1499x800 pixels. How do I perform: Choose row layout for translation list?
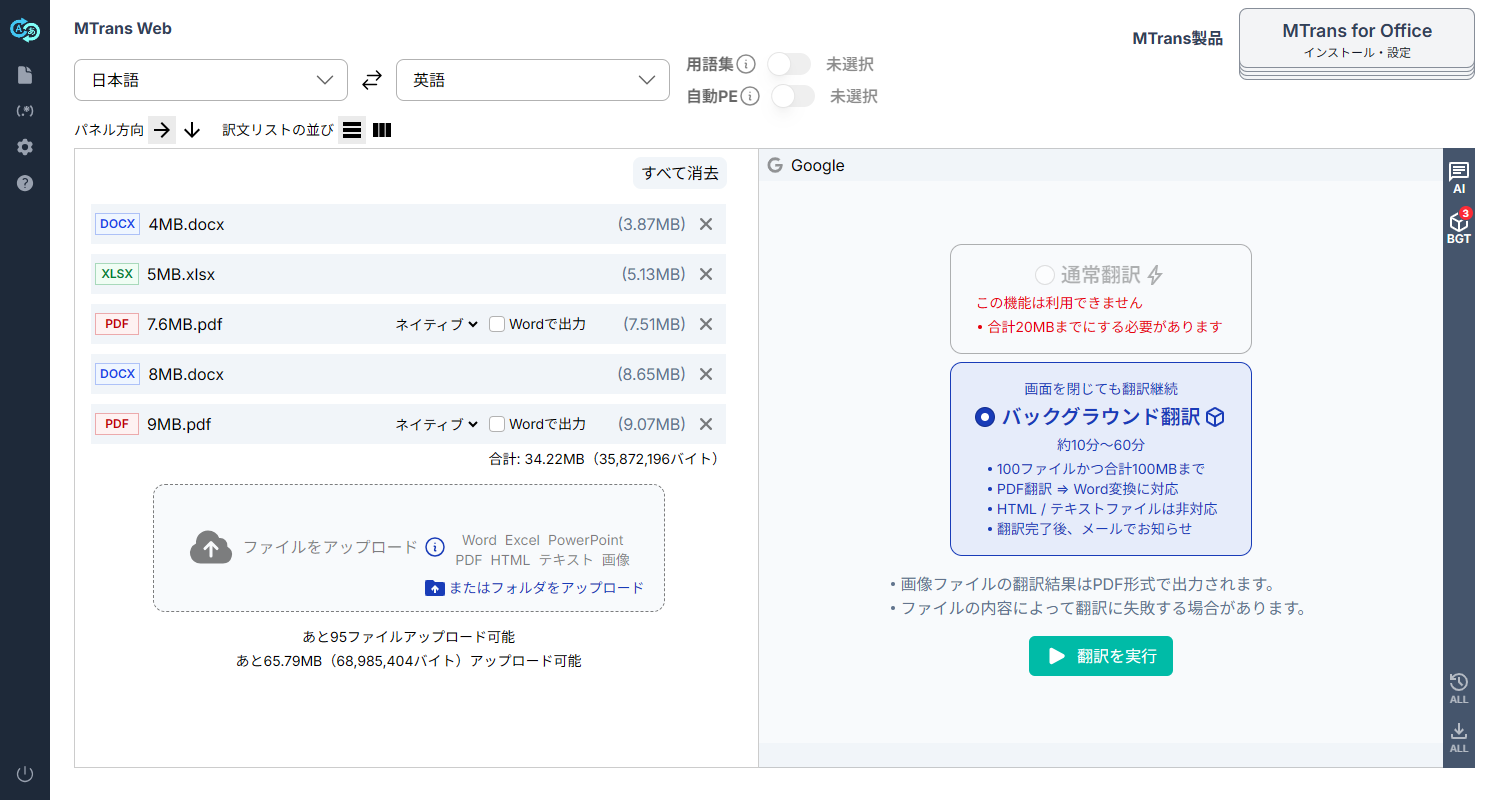352,130
